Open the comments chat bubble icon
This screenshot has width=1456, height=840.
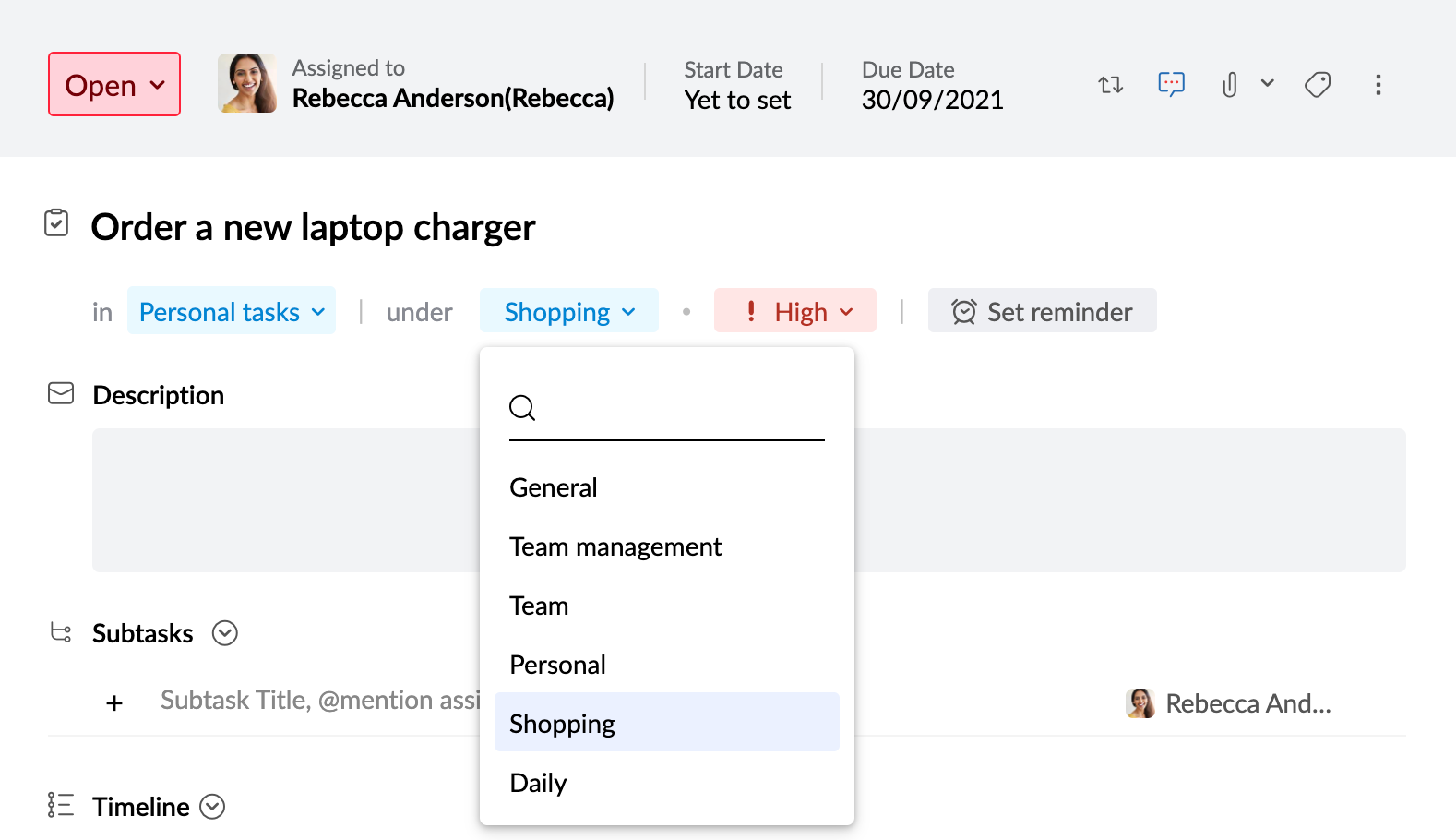[1171, 85]
